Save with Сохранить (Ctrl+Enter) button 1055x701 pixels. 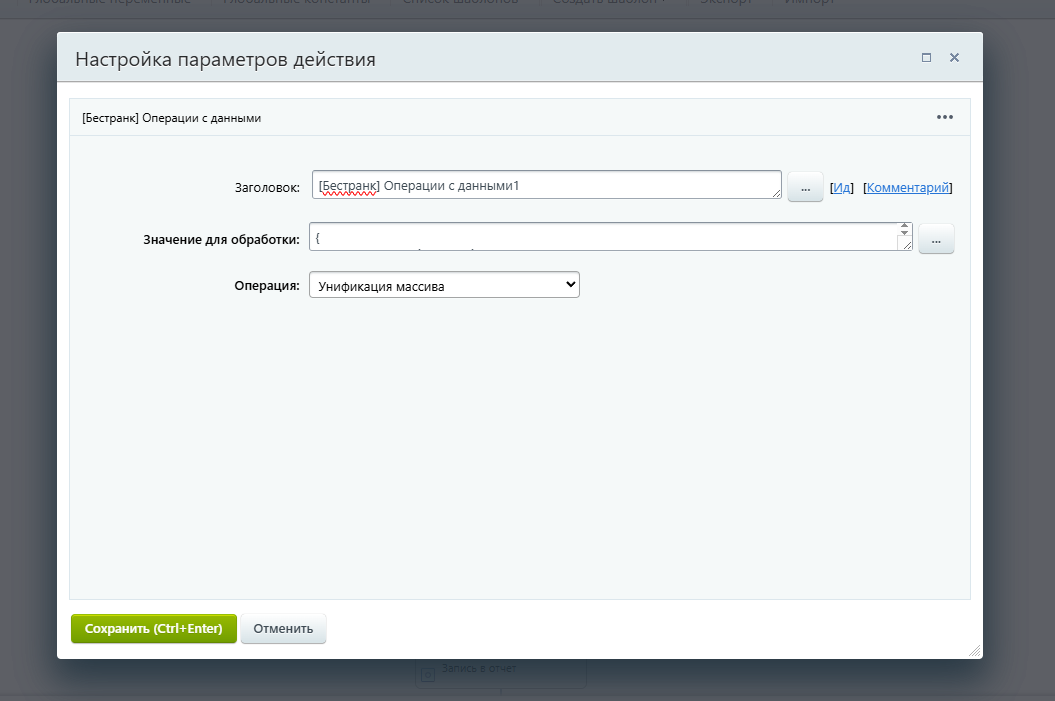[x=153, y=629]
